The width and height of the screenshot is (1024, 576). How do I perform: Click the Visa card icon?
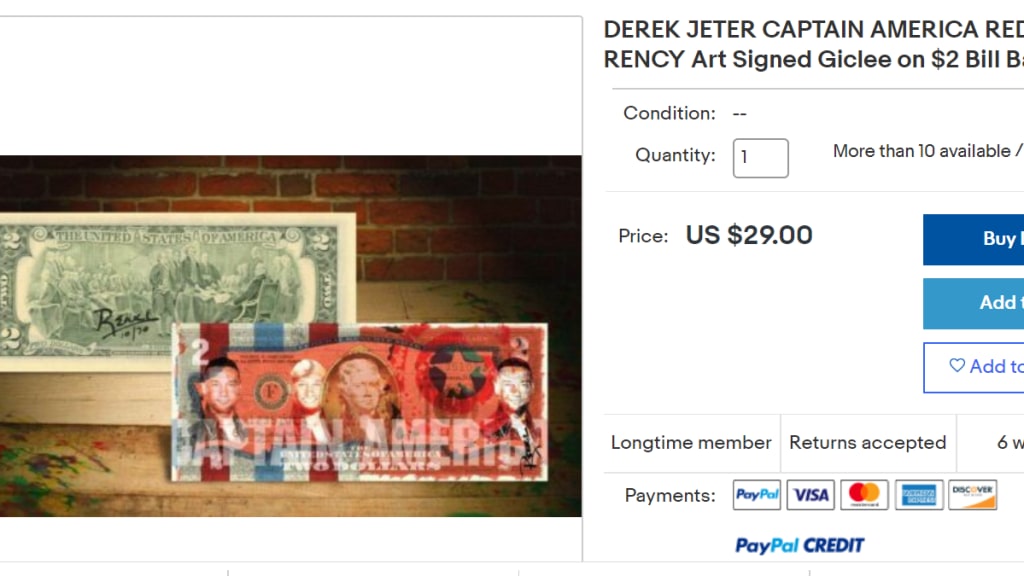pos(810,494)
